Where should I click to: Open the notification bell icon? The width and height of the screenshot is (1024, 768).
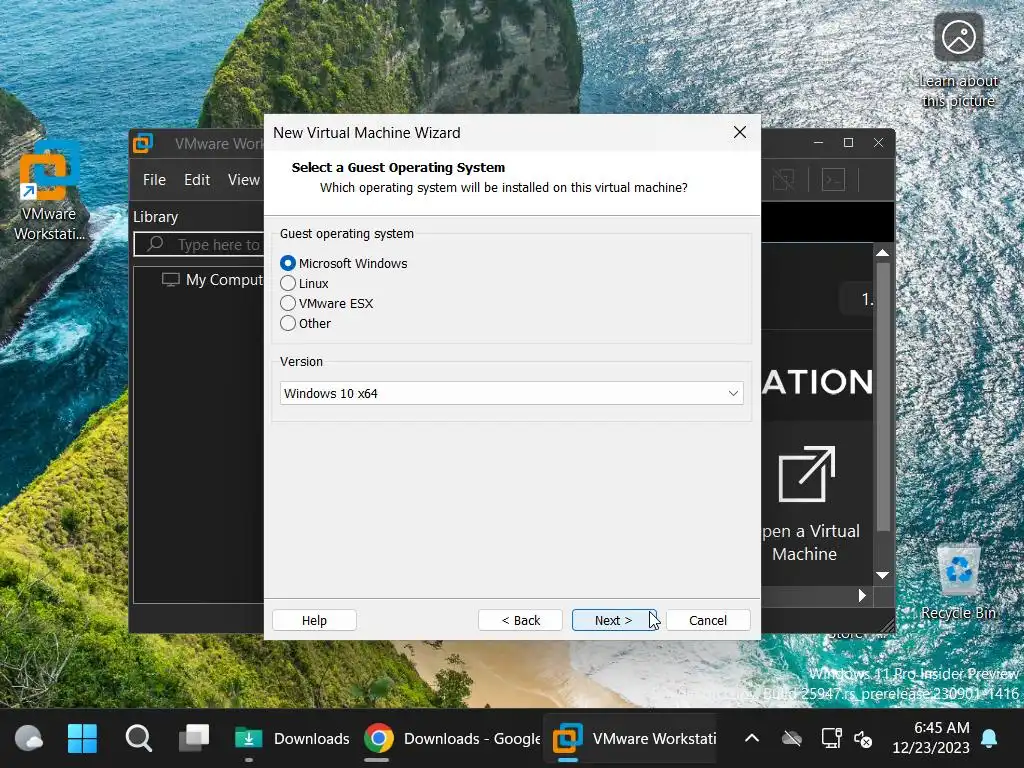(x=989, y=739)
